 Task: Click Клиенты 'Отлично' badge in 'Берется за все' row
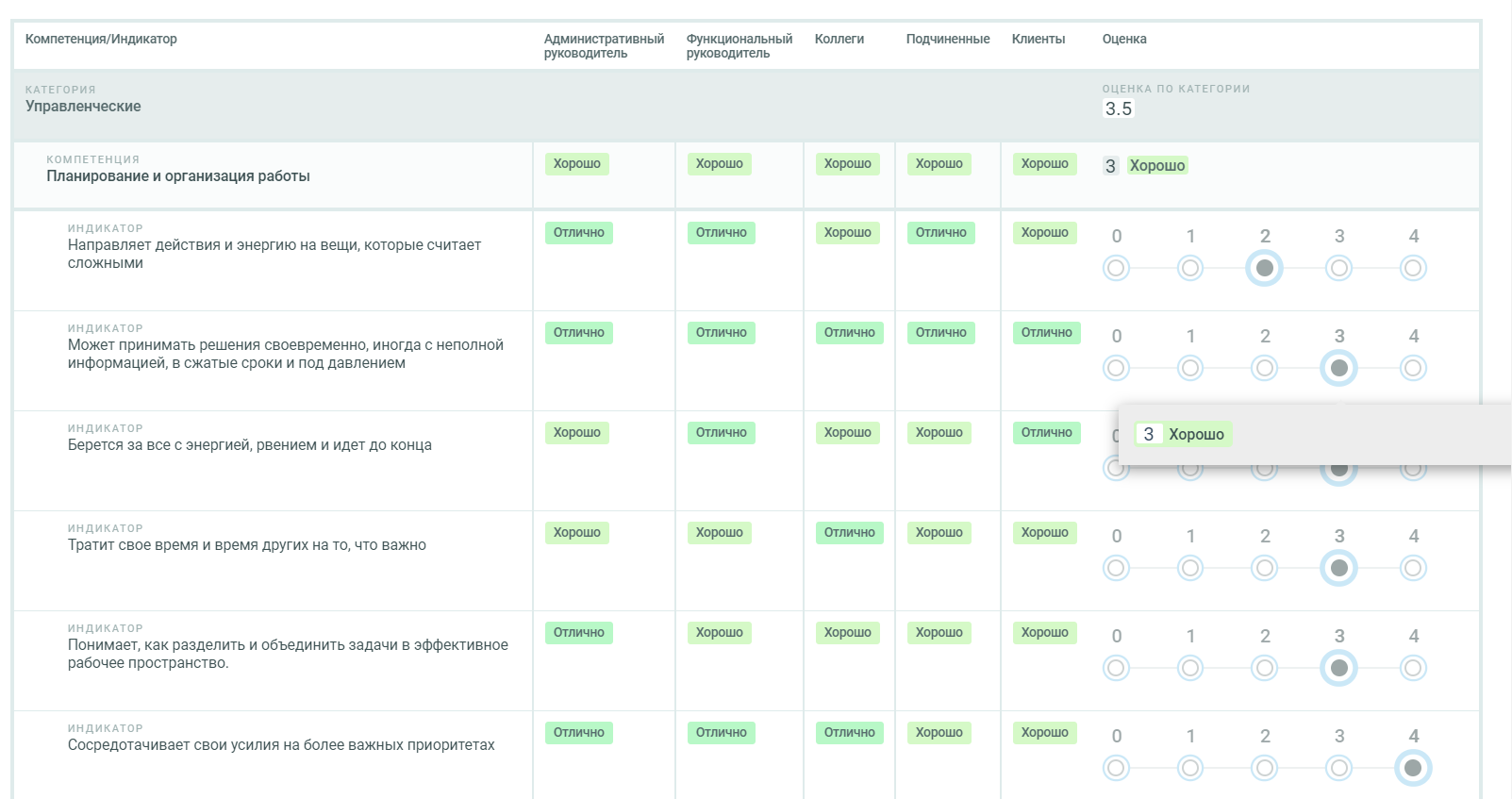(1047, 433)
